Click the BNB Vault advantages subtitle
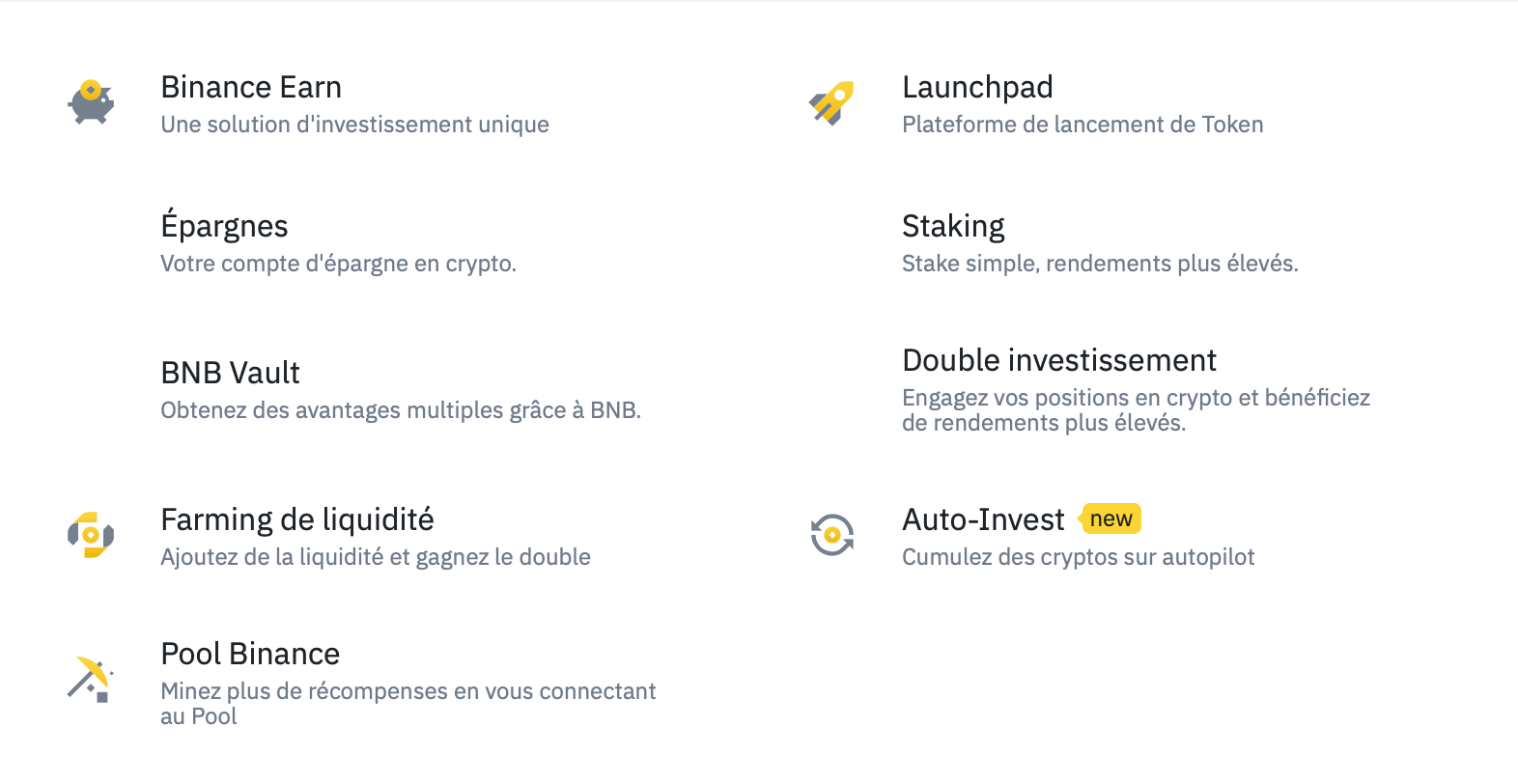Viewport: 1518px width, 784px height. click(x=400, y=409)
